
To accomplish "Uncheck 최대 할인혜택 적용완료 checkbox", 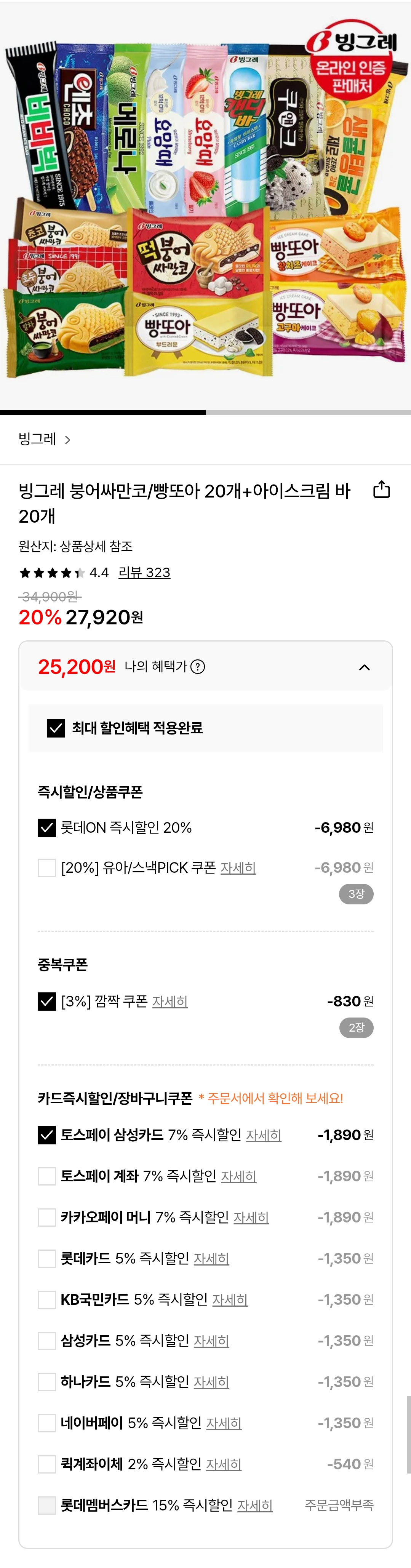I will coord(56,728).
